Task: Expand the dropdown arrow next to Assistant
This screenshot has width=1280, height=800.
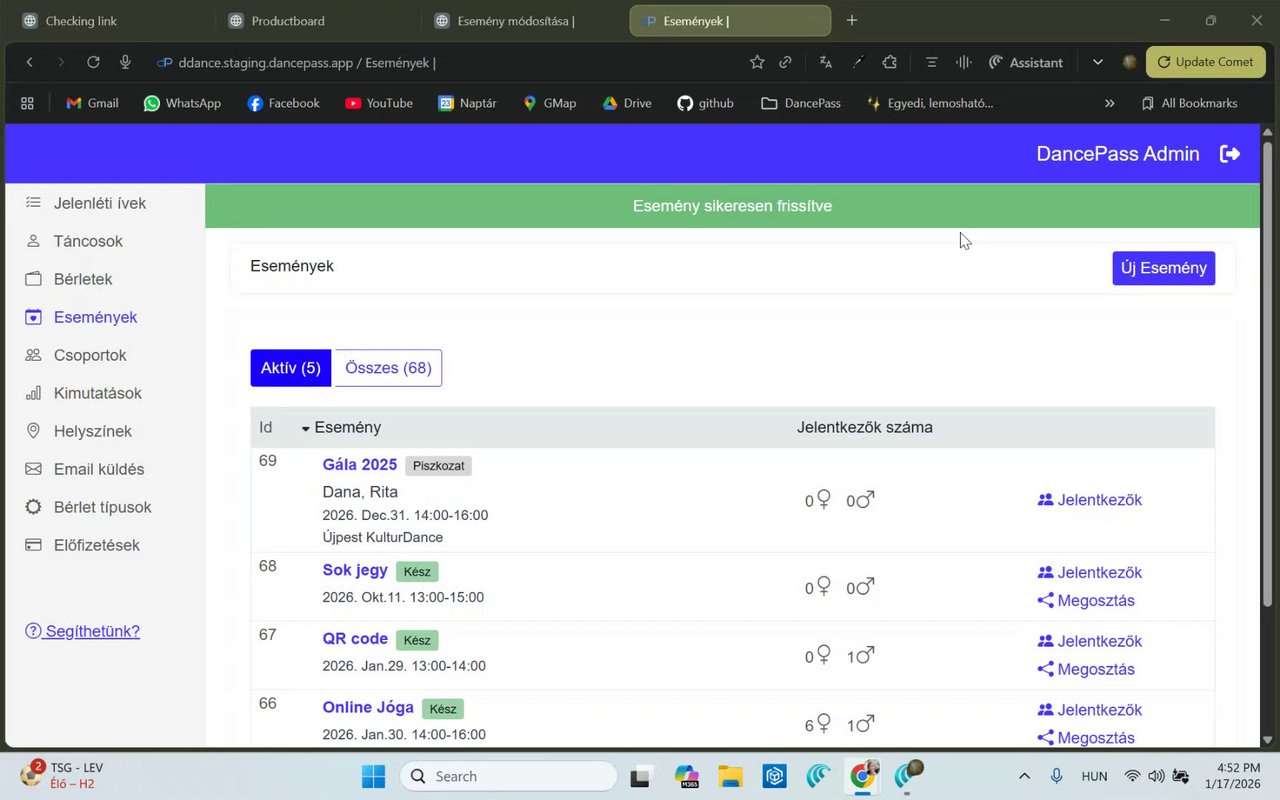Action: pyautogui.click(x=1097, y=62)
